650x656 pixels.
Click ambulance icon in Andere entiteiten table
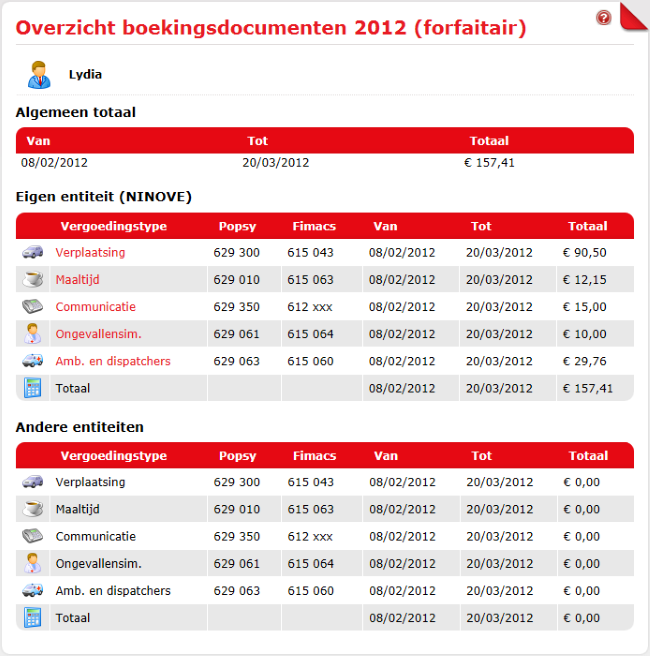(x=33, y=590)
